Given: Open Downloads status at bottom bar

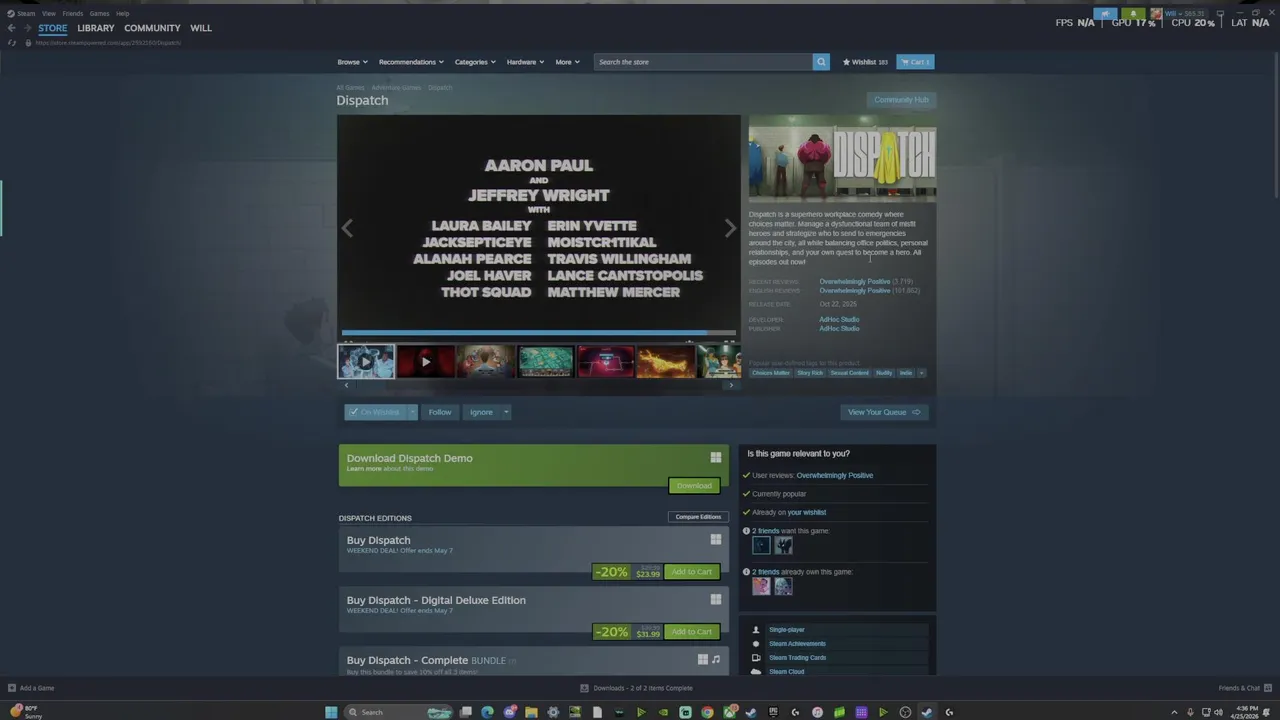Looking at the screenshot, I should [636, 688].
